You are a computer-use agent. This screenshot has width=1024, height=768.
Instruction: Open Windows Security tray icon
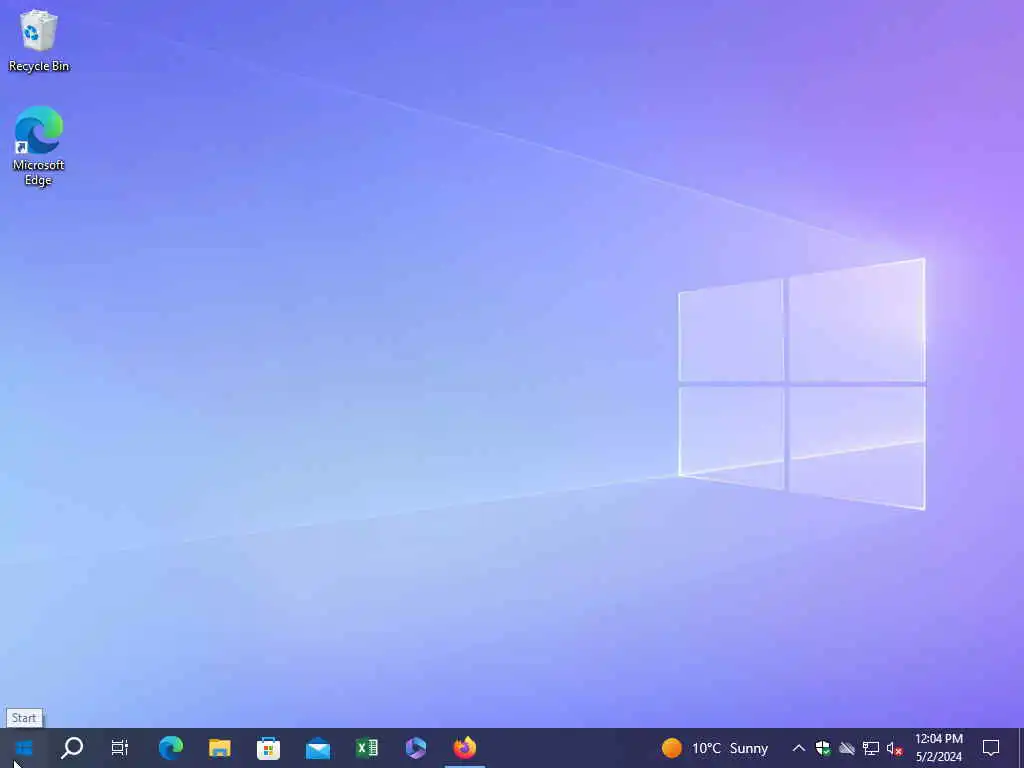[x=823, y=748]
